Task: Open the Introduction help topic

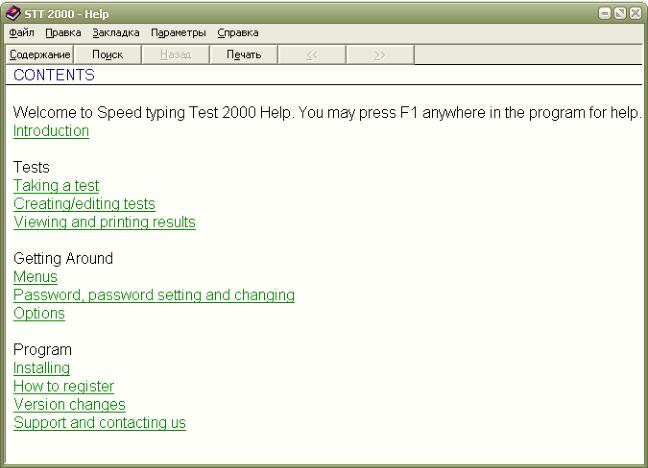Action: click(51, 131)
